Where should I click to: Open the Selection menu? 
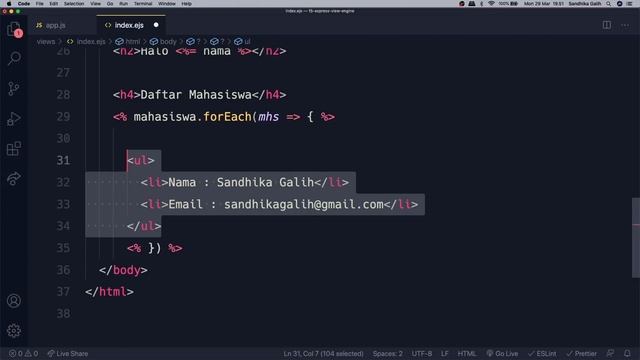point(74,4)
